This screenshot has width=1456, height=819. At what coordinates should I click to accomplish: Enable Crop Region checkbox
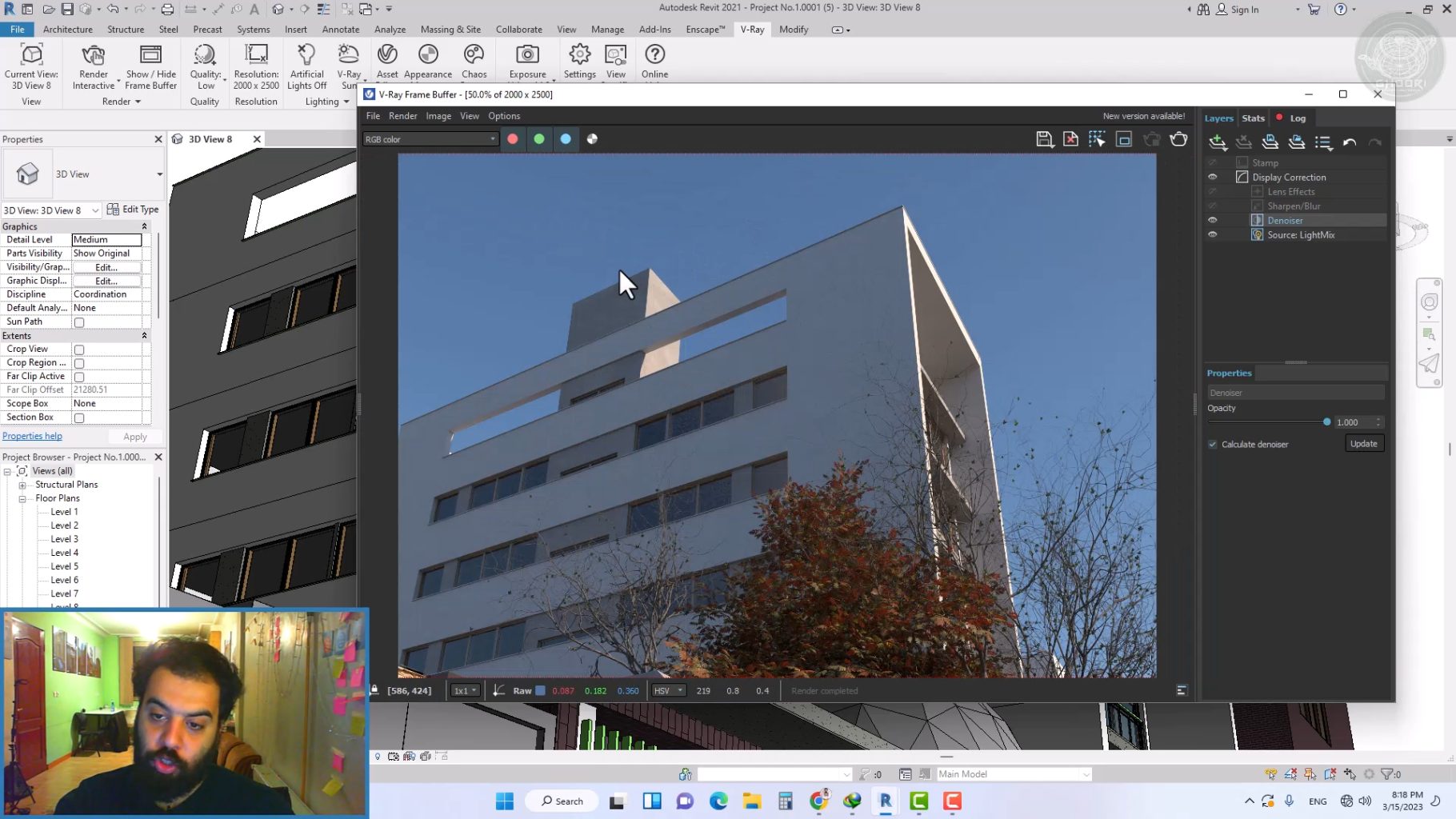coord(79,363)
